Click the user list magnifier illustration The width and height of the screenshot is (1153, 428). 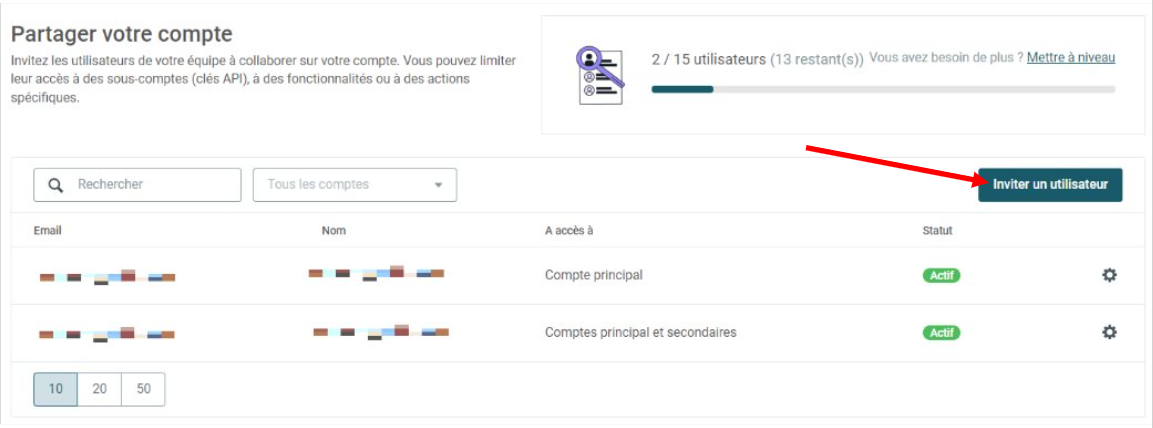(x=601, y=75)
